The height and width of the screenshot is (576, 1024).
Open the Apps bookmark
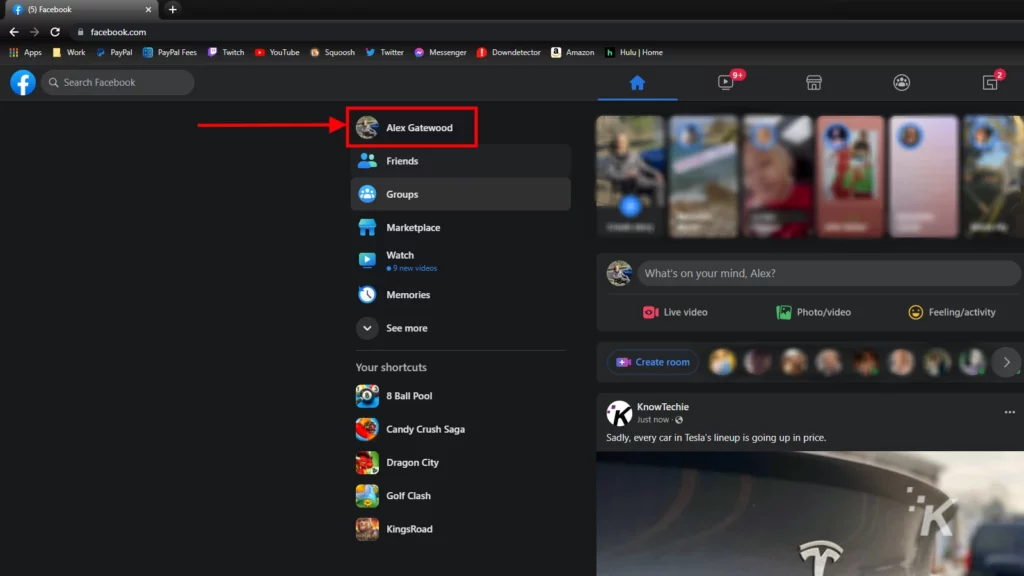point(25,52)
